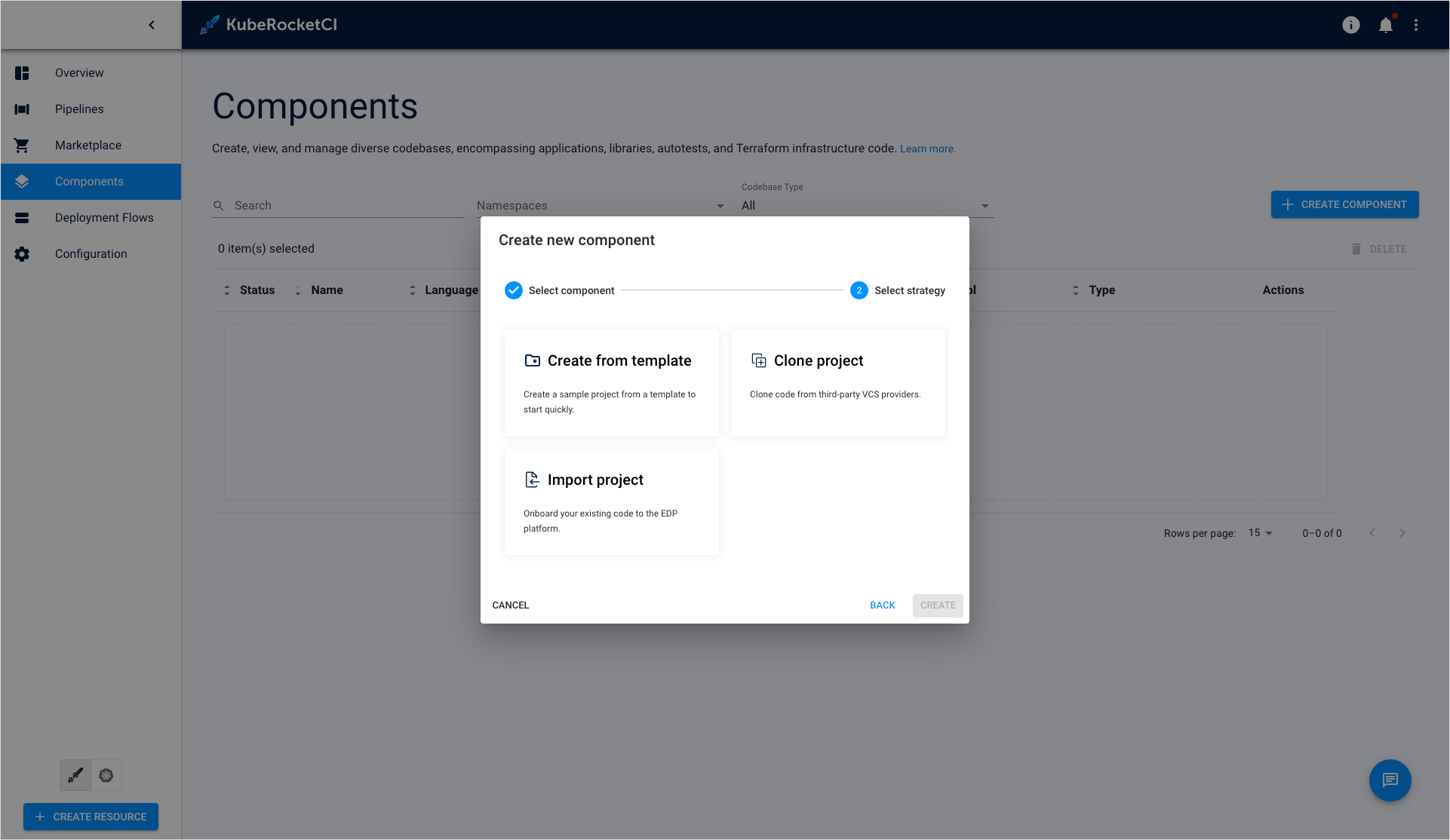Change rows per page selector
The width and height of the screenshot is (1450, 840).
(1260, 533)
